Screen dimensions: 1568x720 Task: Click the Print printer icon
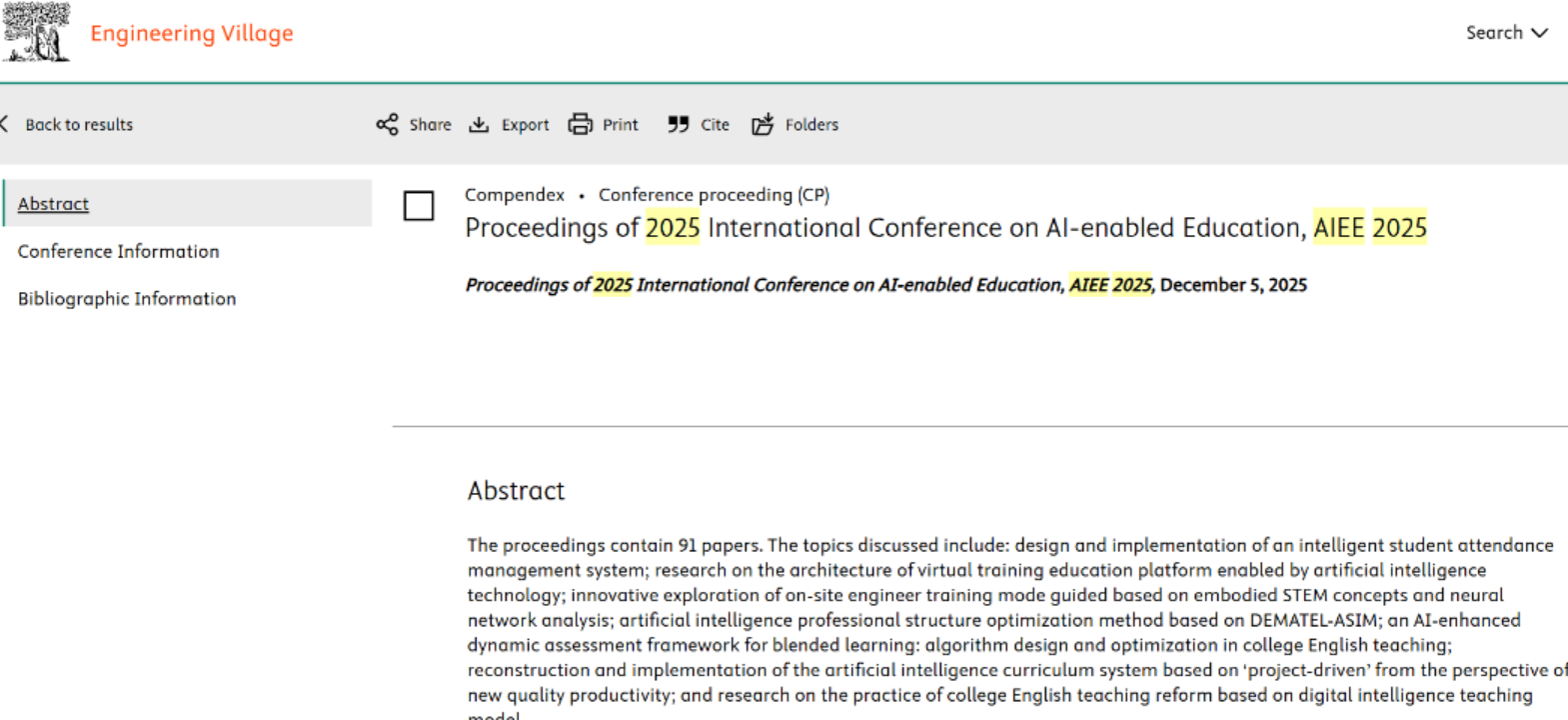[x=580, y=124]
